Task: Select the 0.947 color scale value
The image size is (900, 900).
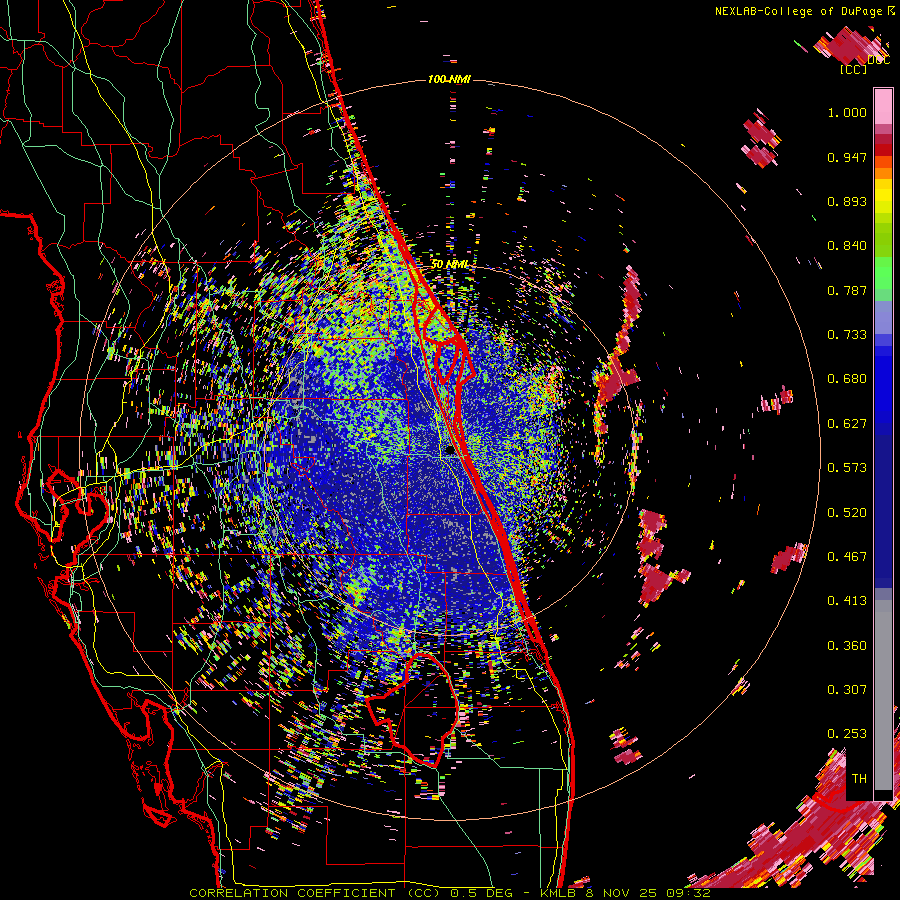Action: pos(847,157)
